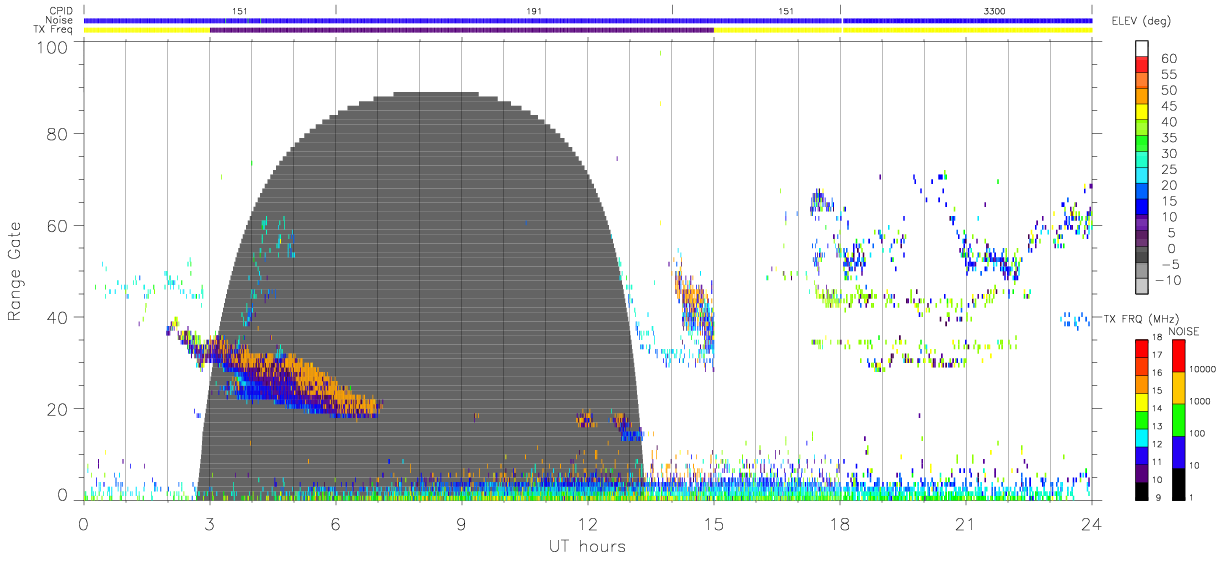Click x-axis tick label "9" on UT hours axis

pos(461,524)
